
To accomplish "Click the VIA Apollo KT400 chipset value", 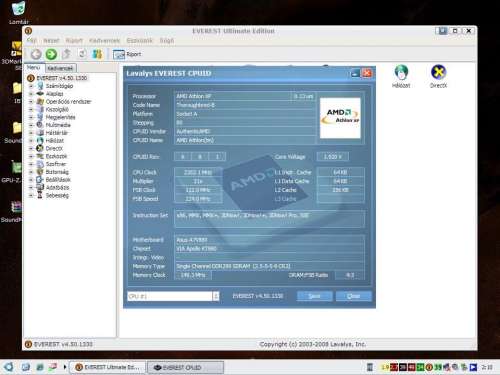I will pyautogui.click(x=196, y=249).
